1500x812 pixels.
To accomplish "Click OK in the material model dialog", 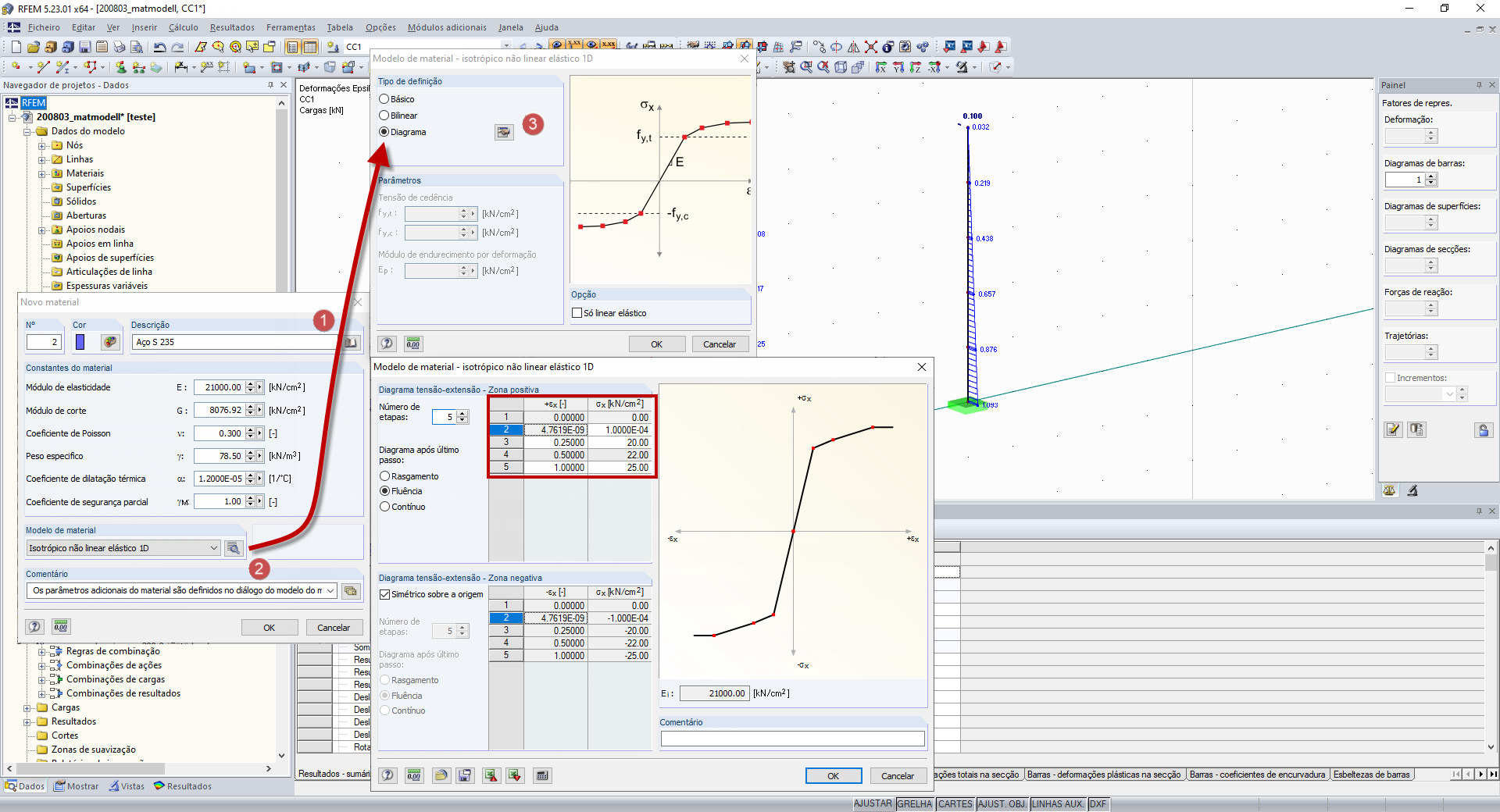I will click(657, 344).
